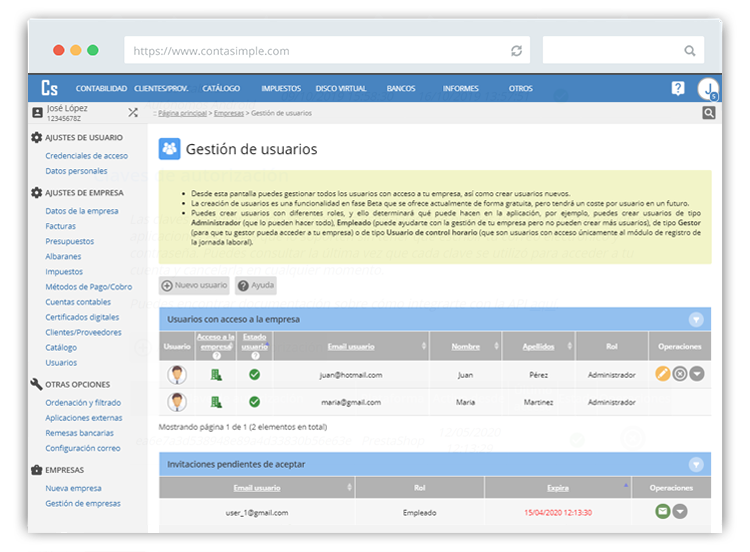Sort users by Email usuario column
Image resolution: width=750 pixels, height=552 pixels.
click(x=351, y=346)
